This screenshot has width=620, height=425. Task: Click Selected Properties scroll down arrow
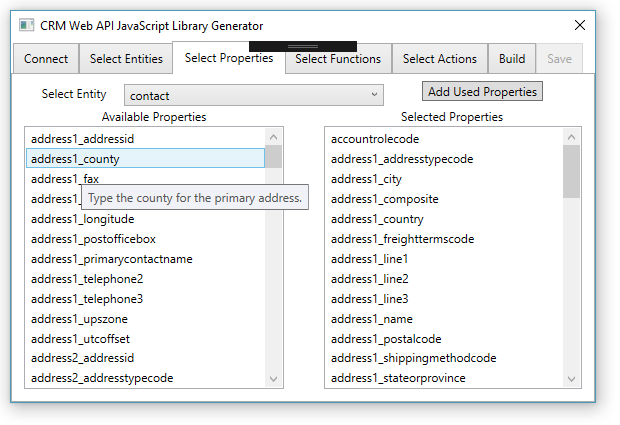click(571, 379)
